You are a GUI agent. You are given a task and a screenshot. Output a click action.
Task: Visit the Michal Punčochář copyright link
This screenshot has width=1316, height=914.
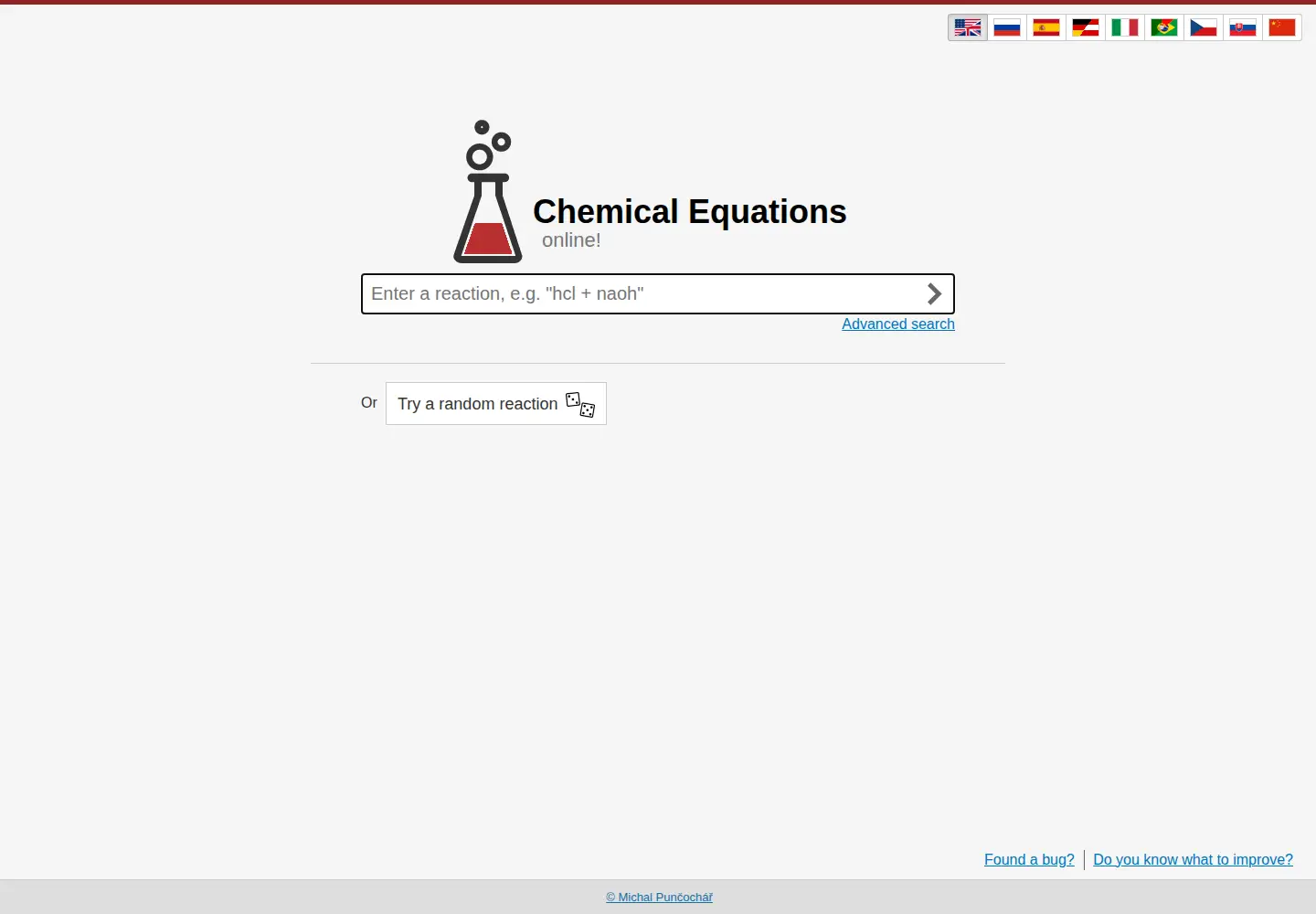pos(659,898)
